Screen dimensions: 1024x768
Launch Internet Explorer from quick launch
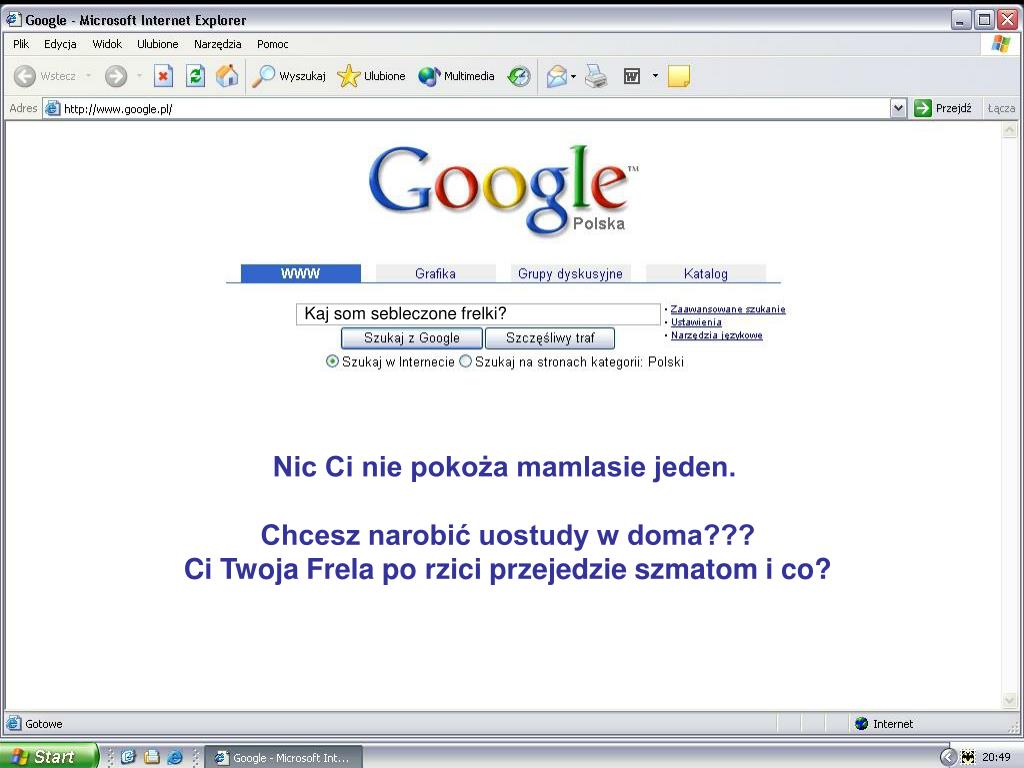[175, 757]
